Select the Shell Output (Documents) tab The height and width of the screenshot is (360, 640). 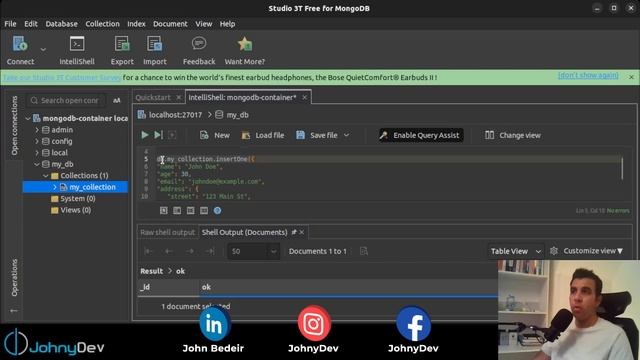[244, 232]
